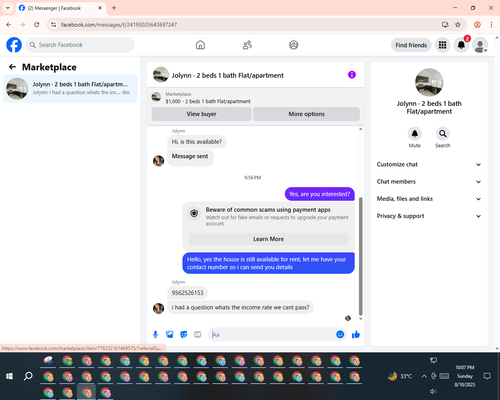This screenshot has height=400, width=500.
Task: Click Learn More about scams
Action: point(268,239)
